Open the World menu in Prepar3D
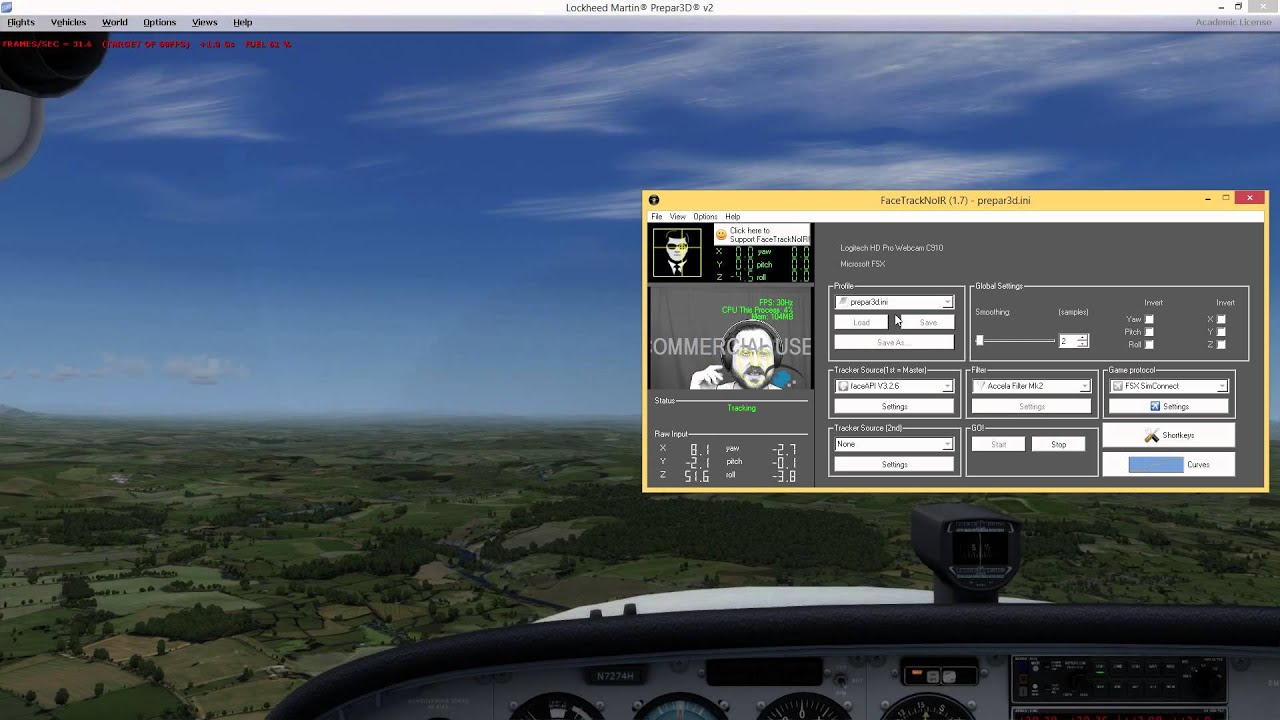 coord(114,22)
